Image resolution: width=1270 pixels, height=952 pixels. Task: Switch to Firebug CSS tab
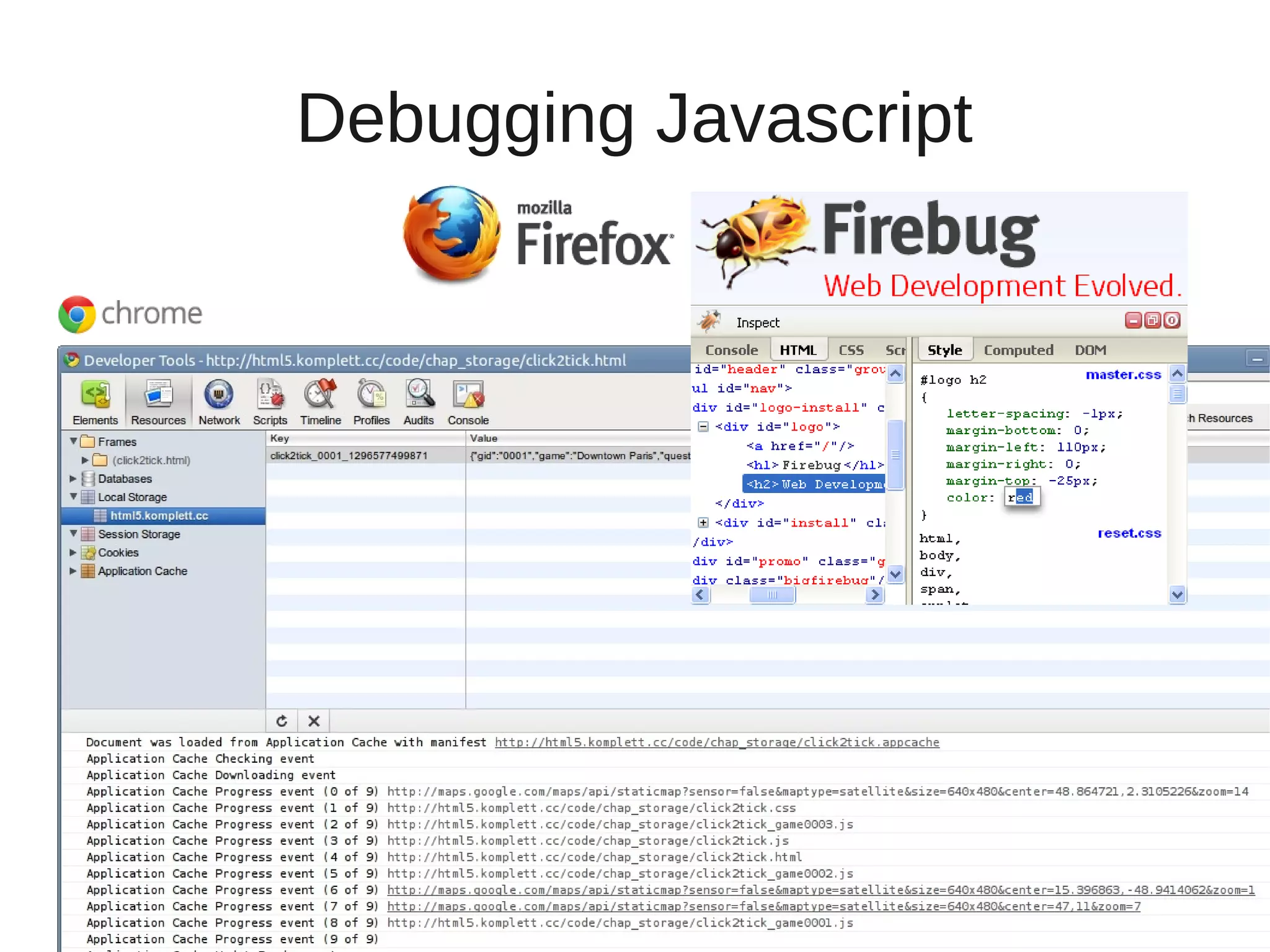click(851, 350)
